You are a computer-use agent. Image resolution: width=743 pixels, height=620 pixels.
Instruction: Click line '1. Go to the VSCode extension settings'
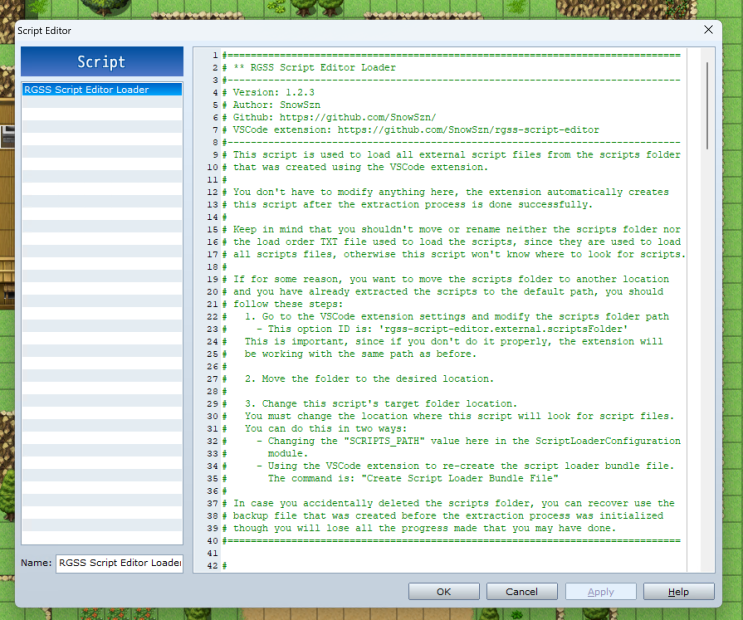pyautogui.click(x=445, y=316)
